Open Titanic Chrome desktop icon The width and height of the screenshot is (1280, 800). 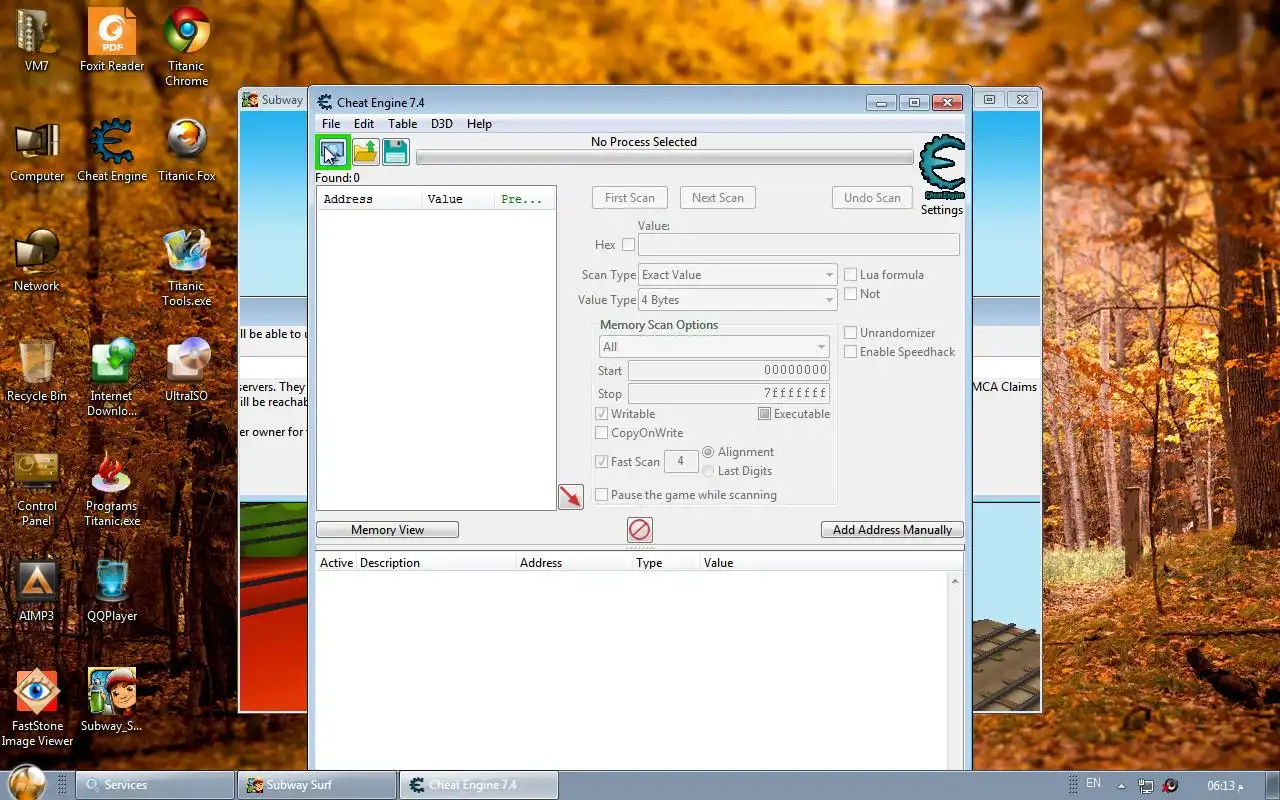coord(187,48)
